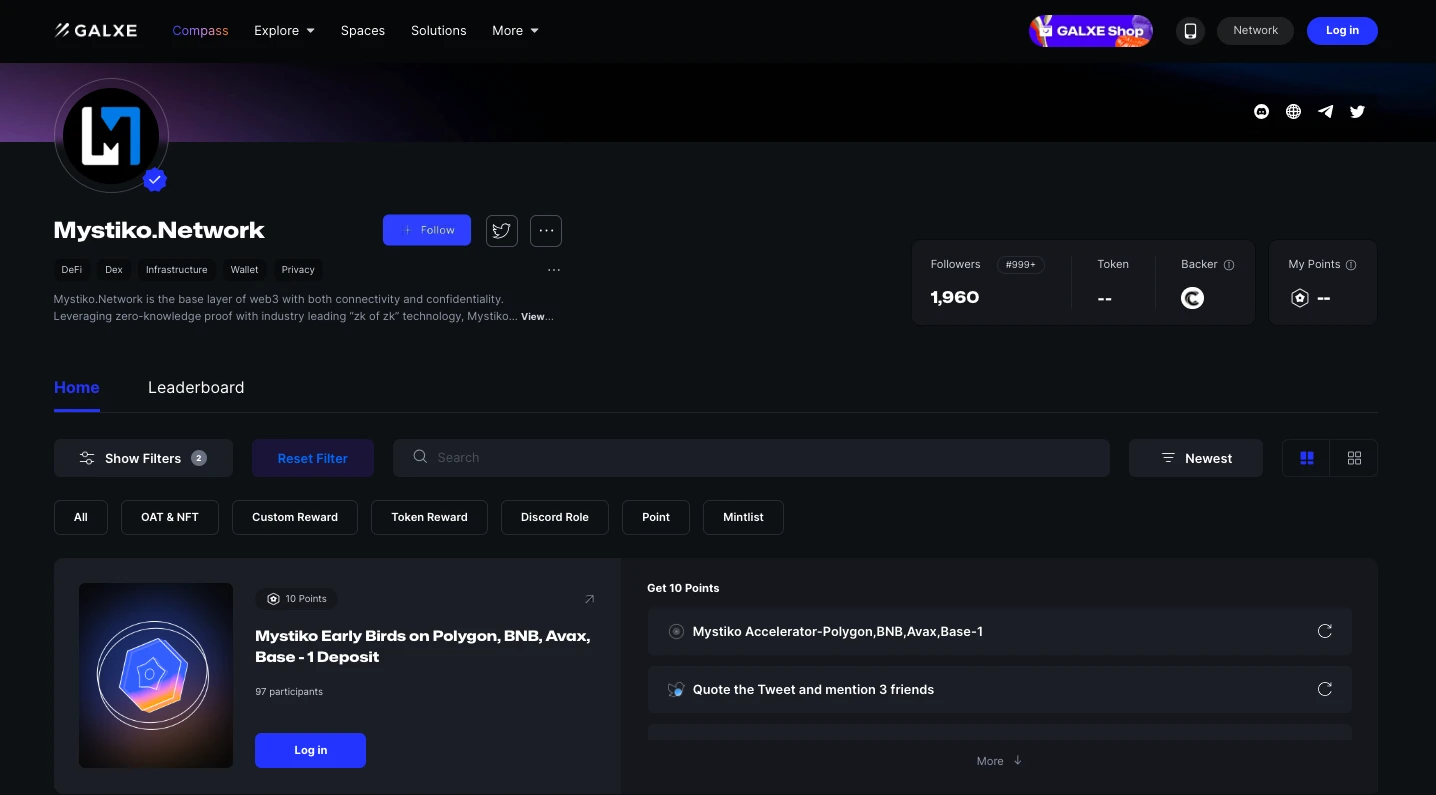
Task: Switch to the Leaderboard tab
Action: pos(196,388)
